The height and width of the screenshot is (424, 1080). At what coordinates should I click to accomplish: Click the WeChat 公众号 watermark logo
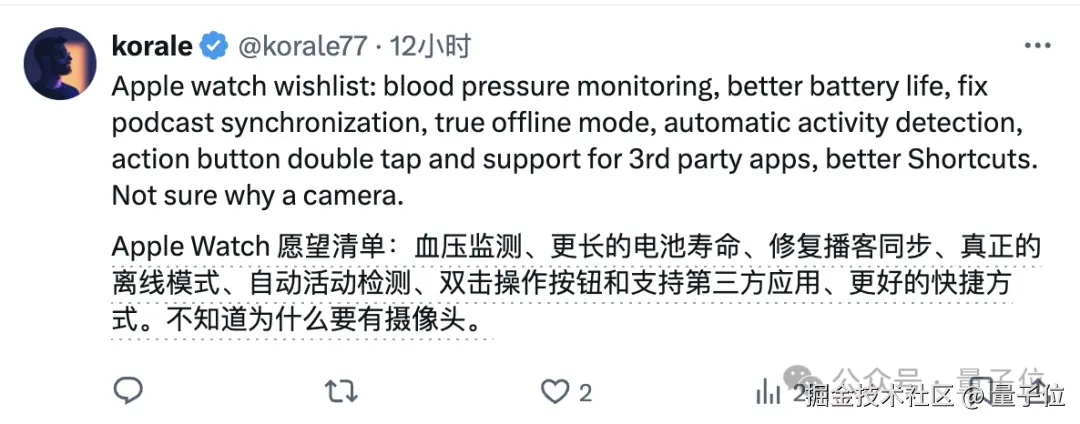pos(804,377)
